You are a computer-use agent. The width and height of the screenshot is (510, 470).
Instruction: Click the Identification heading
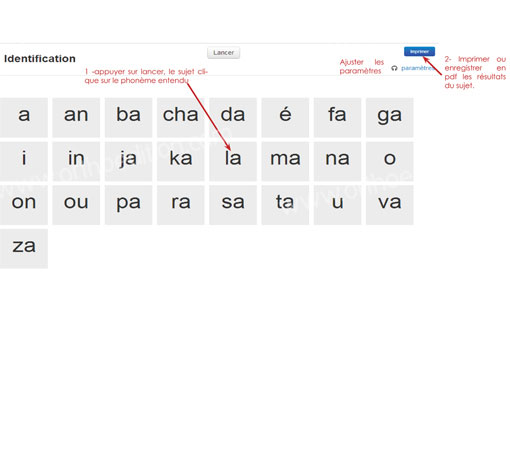pos(40,59)
